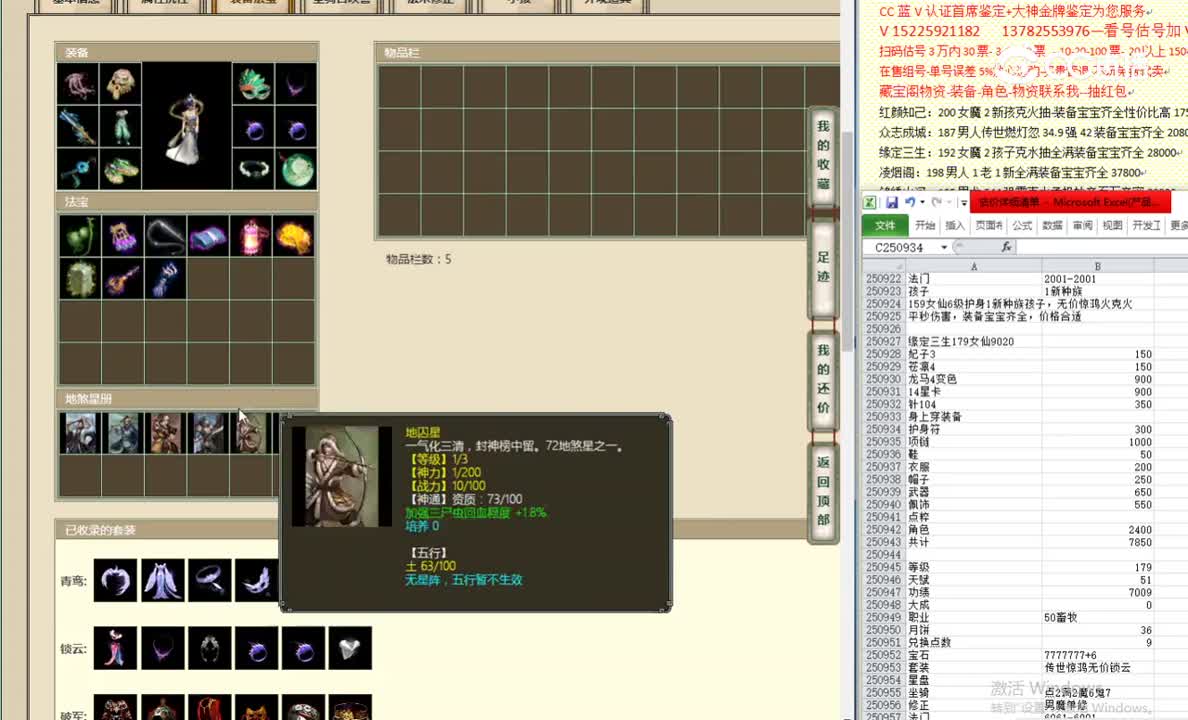
Task: Open 我的还价 side button
Action: pyautogui.click(x=823, y=379)
